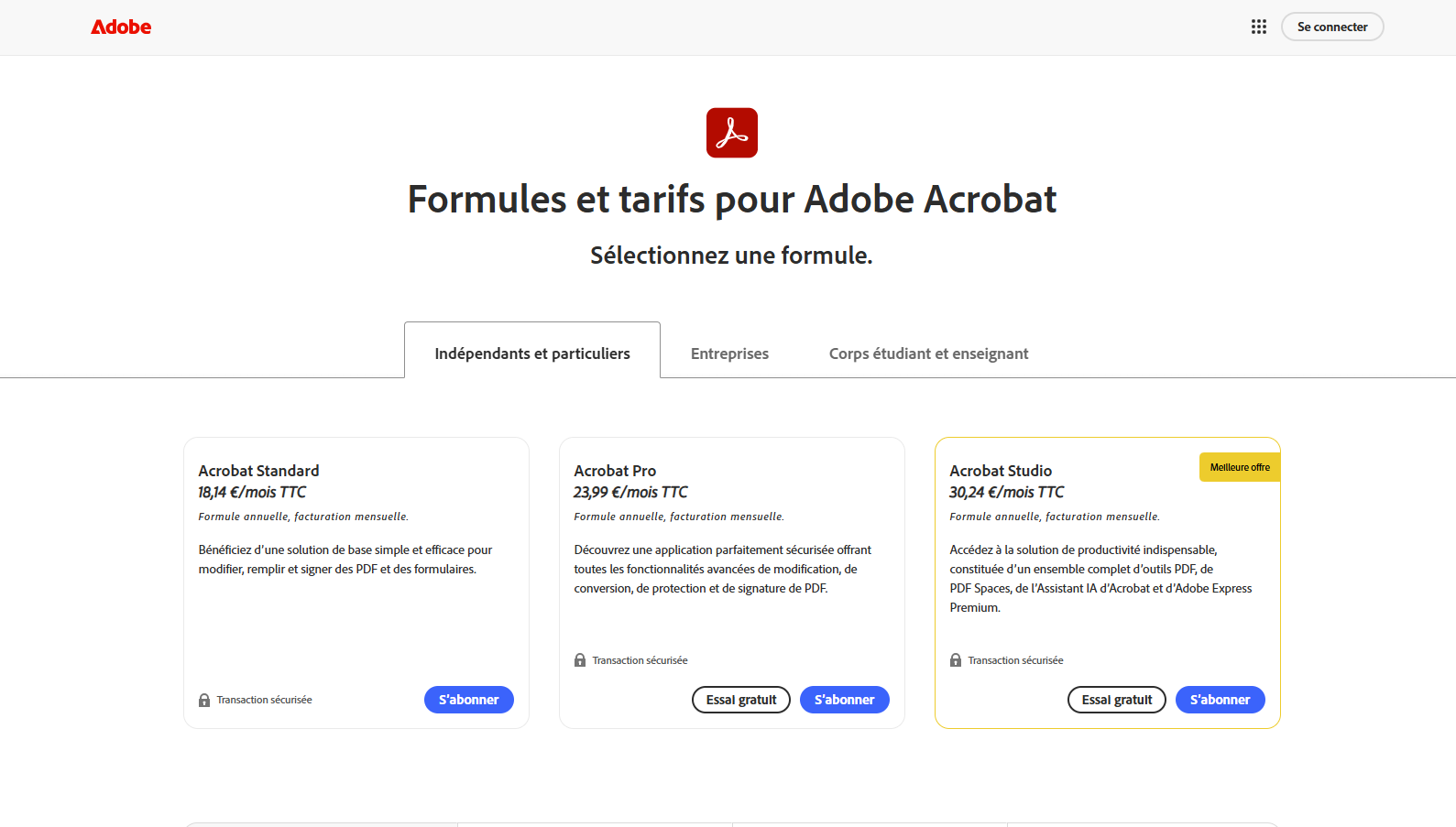
Task: Open the app switcher grid icon
Action: [1259, 27]
